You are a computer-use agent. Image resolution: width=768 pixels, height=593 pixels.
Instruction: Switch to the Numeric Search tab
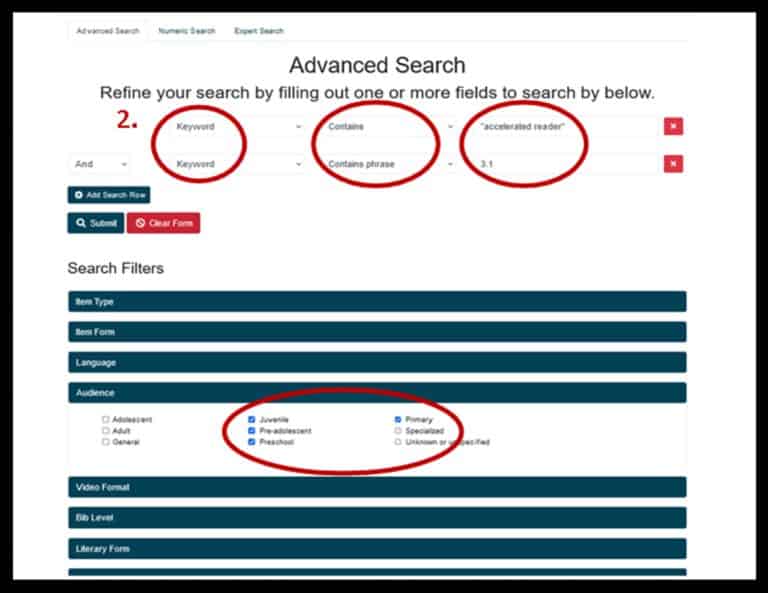[187, 31]
